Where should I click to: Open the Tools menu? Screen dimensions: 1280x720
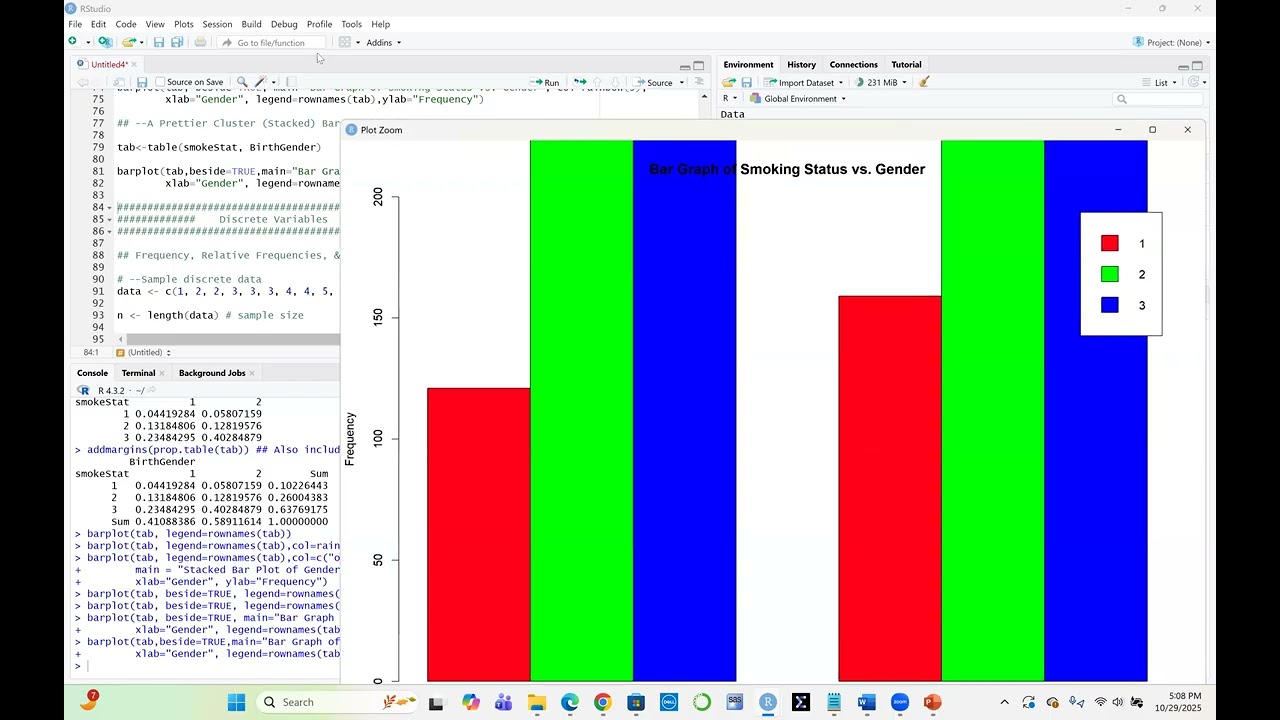pyautogui.click(x=351, y=24)
